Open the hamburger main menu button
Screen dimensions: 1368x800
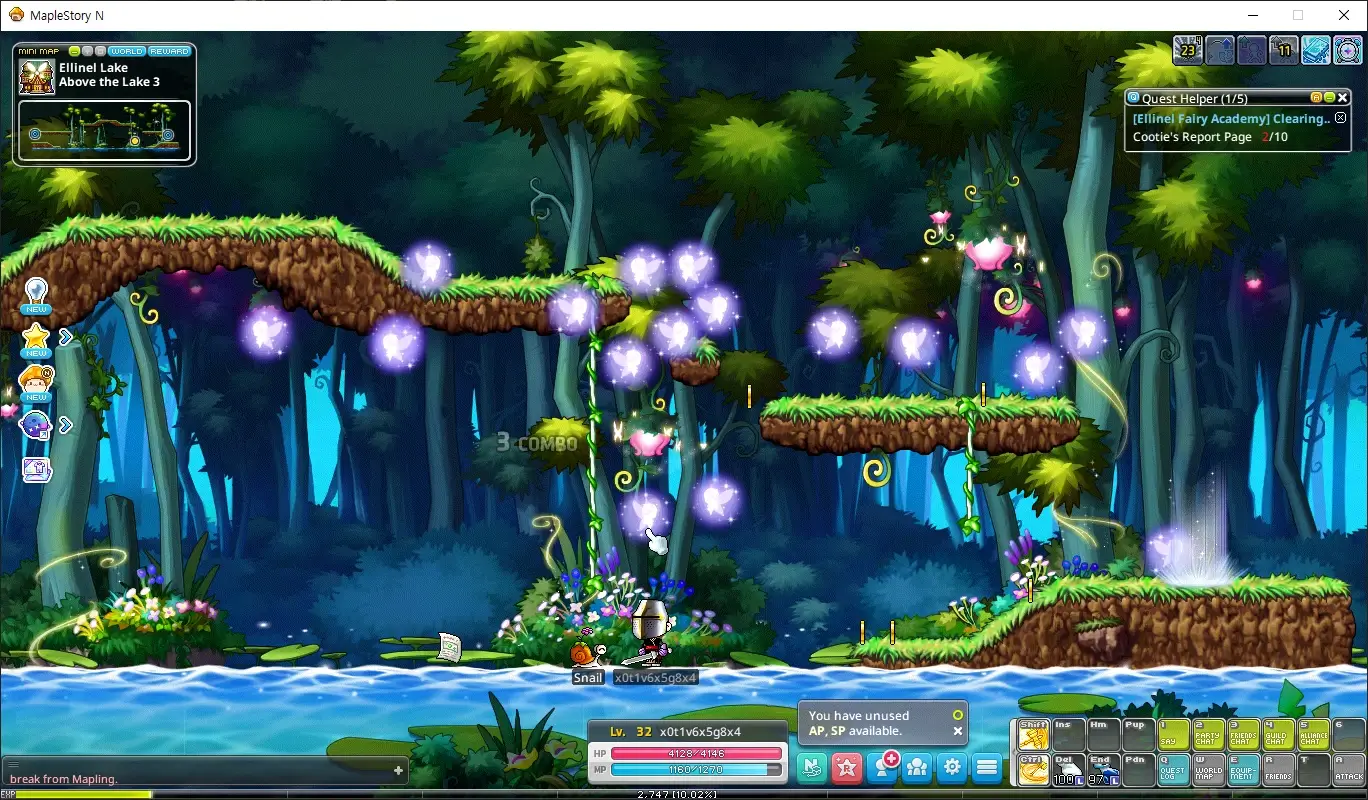pyautogui.click(x=987, y=767)
